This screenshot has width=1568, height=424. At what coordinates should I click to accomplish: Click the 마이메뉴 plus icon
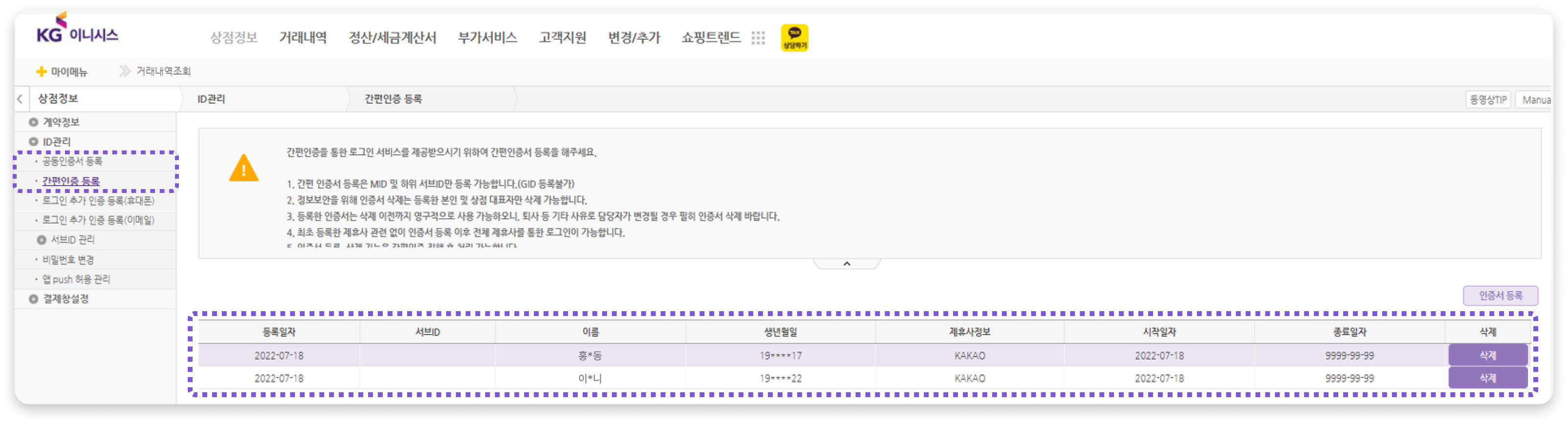click(x=42, y=72)
